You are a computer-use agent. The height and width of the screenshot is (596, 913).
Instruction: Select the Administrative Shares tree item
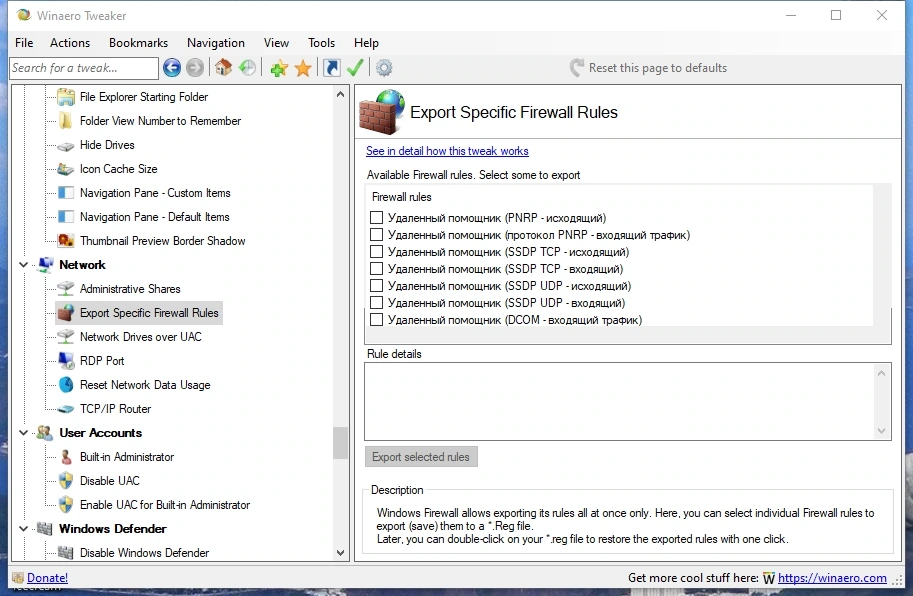coord(130,289)
